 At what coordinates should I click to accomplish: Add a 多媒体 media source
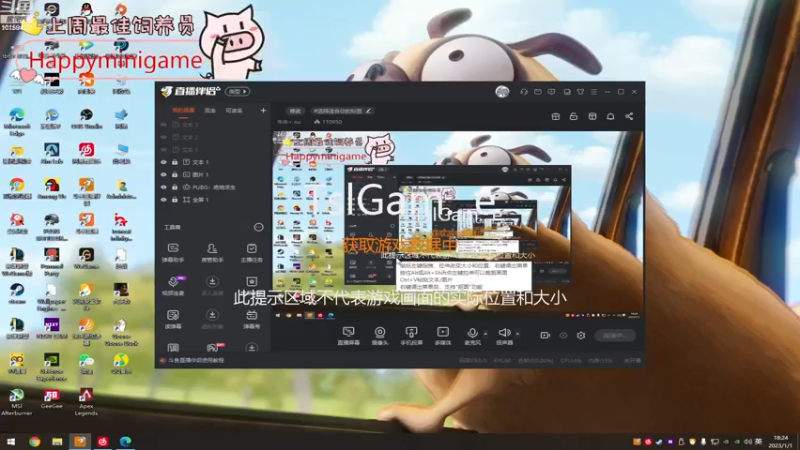coord(443,336)
